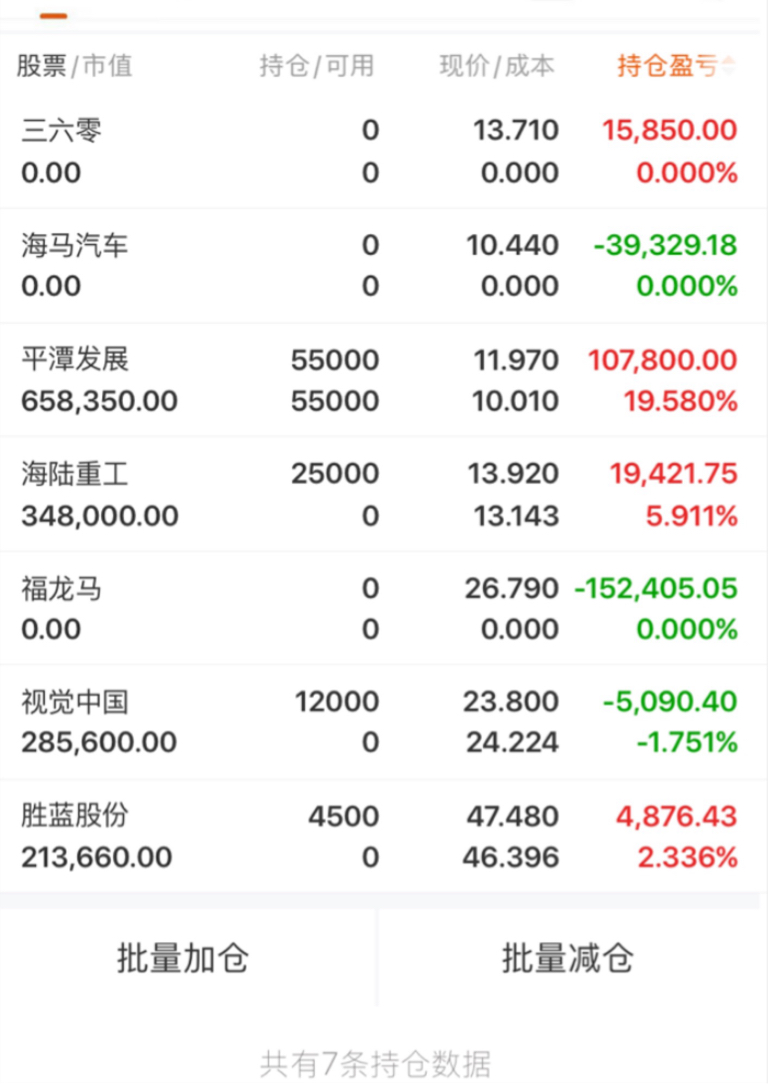
Task: Click the 658,350.00 market value
Action: (x=99, y=402)
